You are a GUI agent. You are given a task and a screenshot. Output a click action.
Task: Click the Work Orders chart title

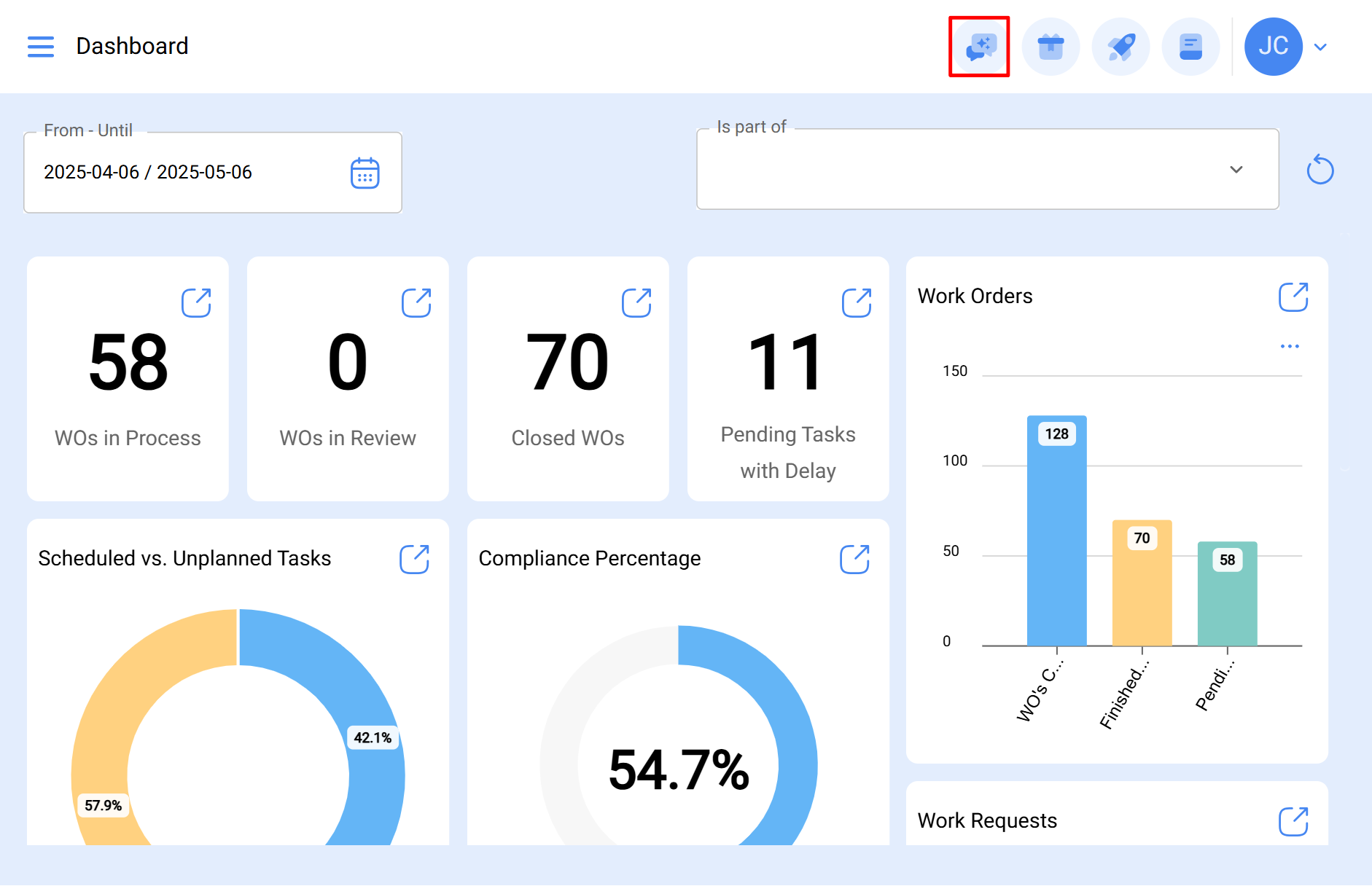click(x=975, y=296)
